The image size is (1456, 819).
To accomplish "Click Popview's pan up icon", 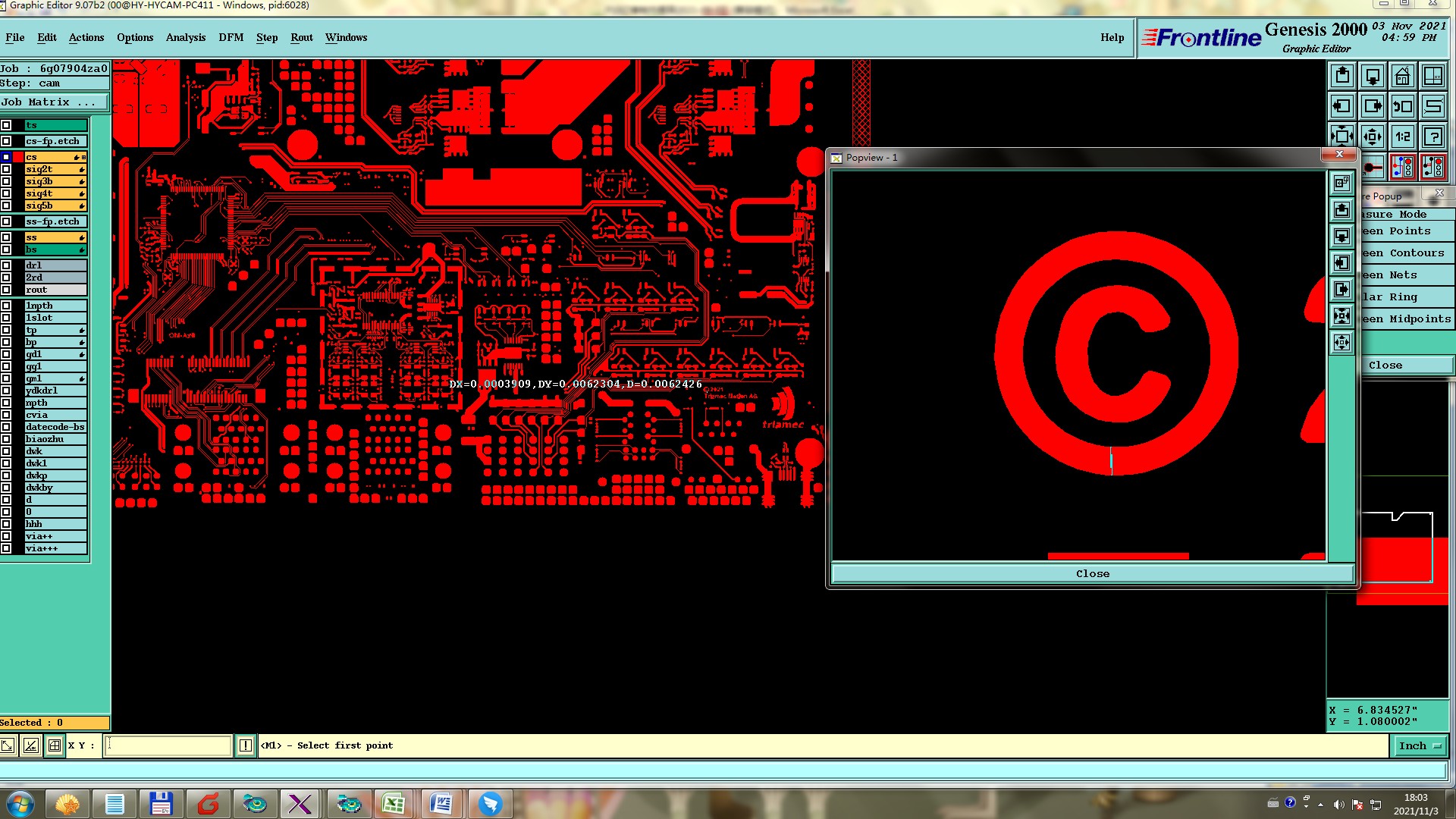I will pyautogui.click(x=1341, y=209).
